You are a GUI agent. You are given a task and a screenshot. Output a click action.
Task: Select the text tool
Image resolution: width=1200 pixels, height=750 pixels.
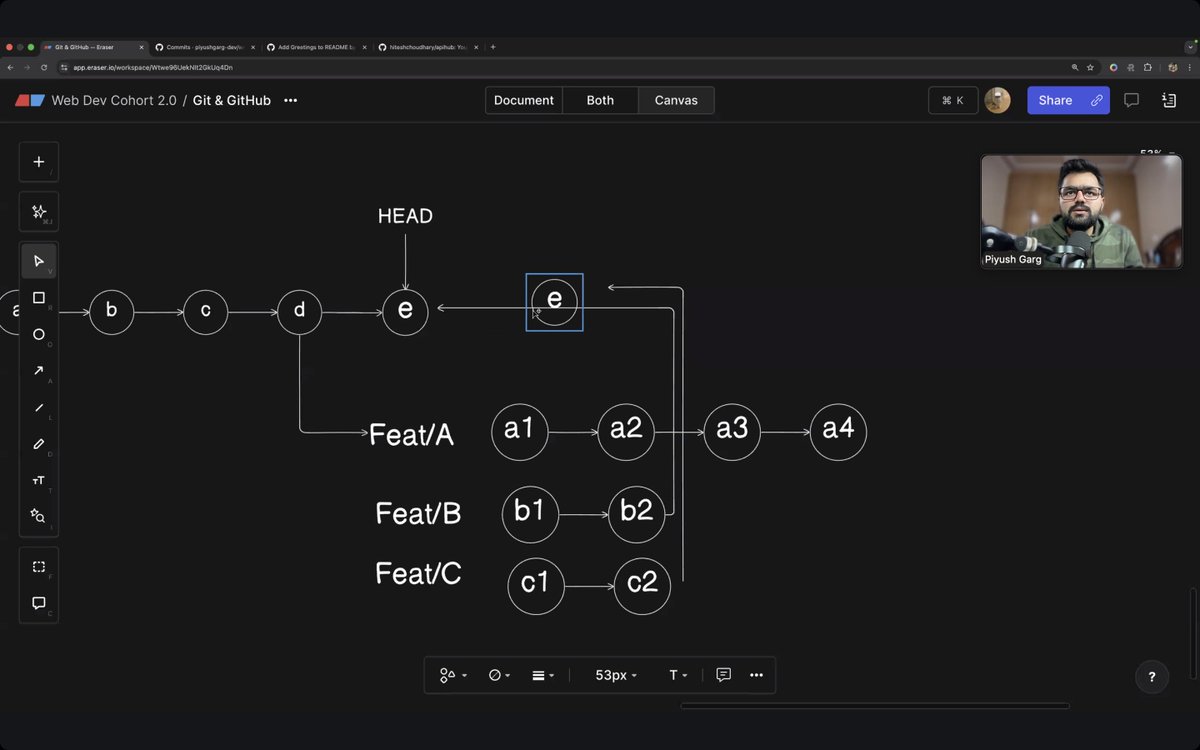(x=39, y=480)
